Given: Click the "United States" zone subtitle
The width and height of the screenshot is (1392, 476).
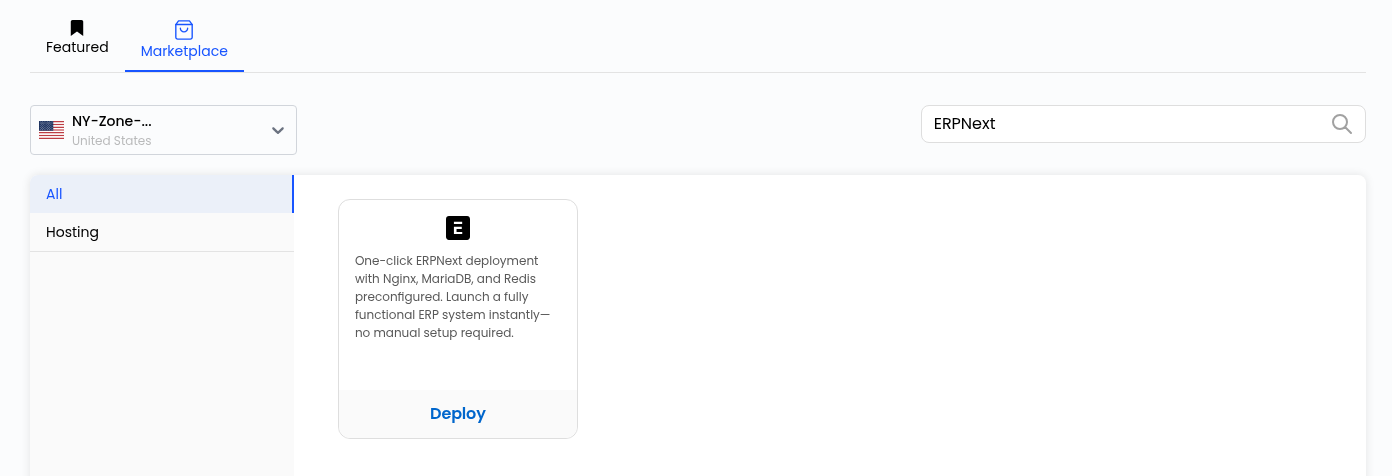Looking at the screenshot, I should (x=112, y=141).
